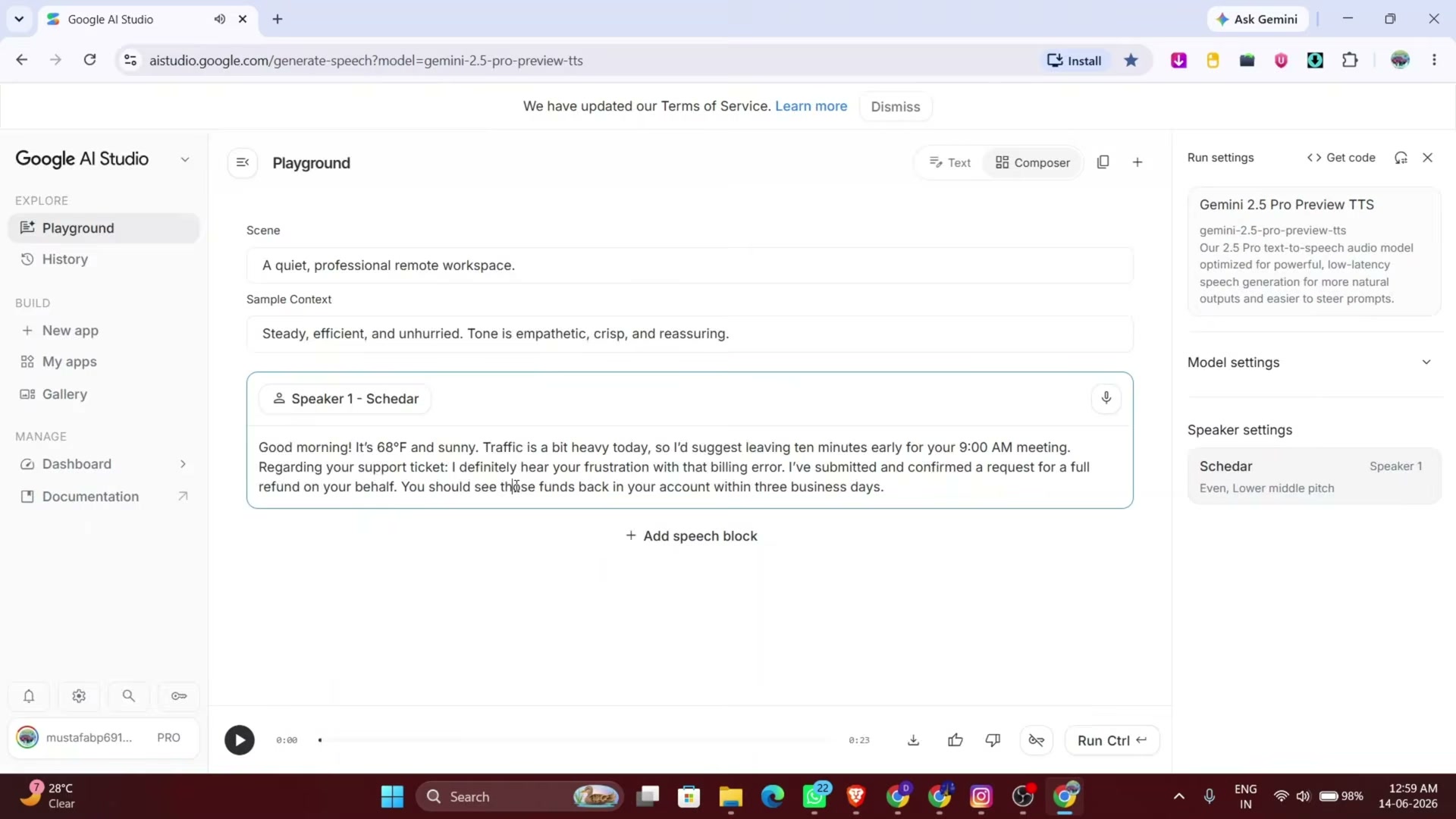Open WhatsApp from the taskbar
This screenshot has height=819, width=1456.
pyautogui.click(x=815, y=797)
